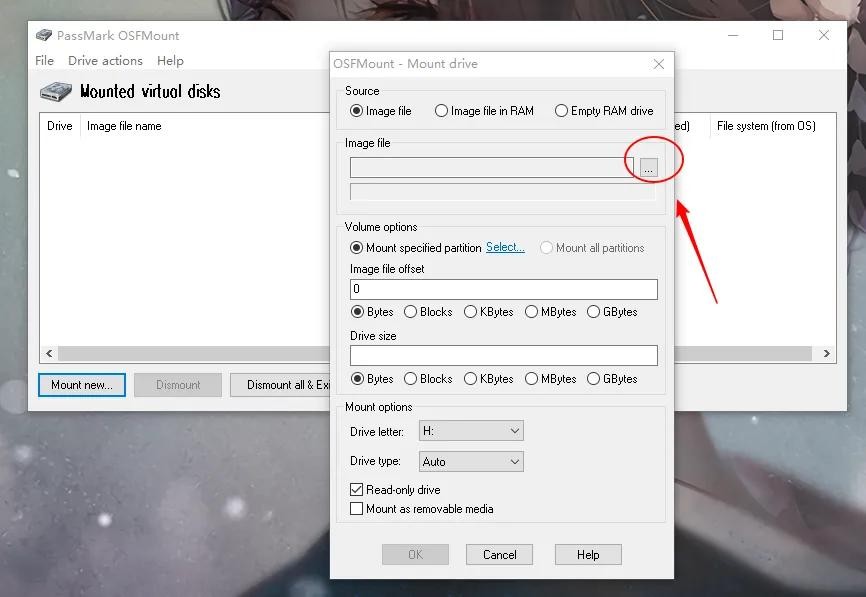This screenshot has height=597, width=866.
Task: Open the File menu
Action: [45, 61]
